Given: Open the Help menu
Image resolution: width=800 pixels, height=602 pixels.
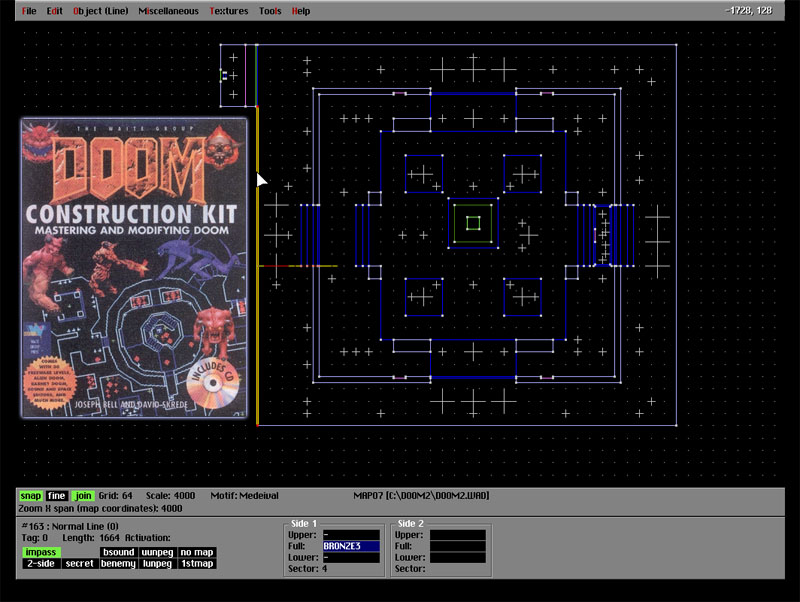Looking at the screenshot, I should pyautogui.click(x=300, y=11).
